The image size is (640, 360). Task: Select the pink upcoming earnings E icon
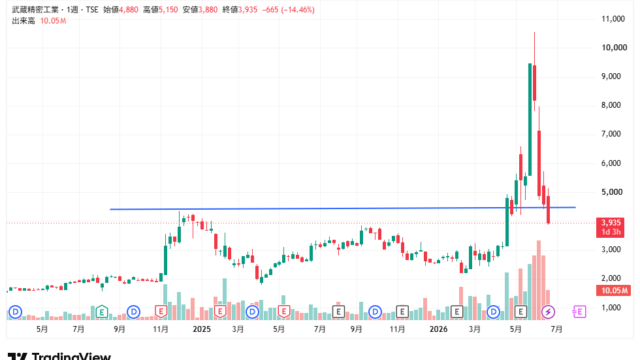[579, 312]
